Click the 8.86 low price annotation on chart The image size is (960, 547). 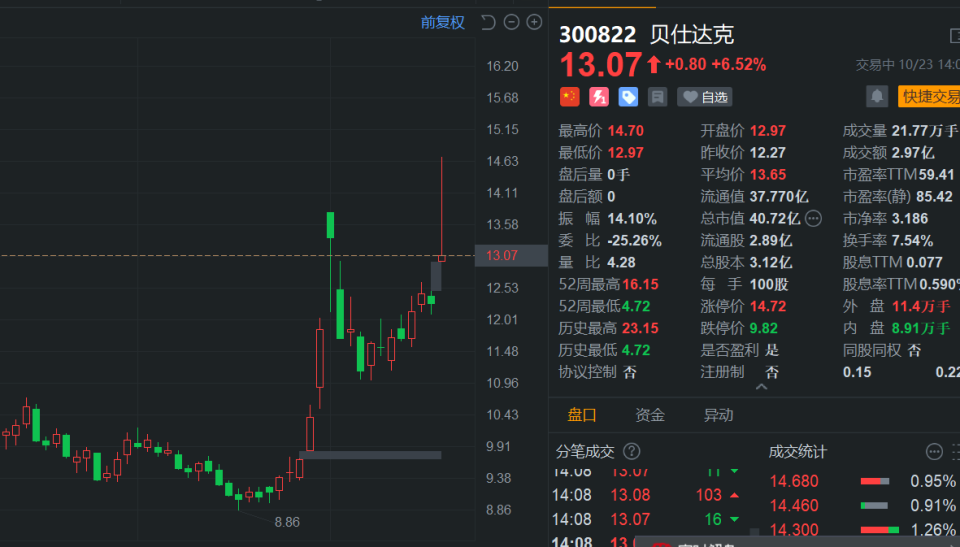287,522
